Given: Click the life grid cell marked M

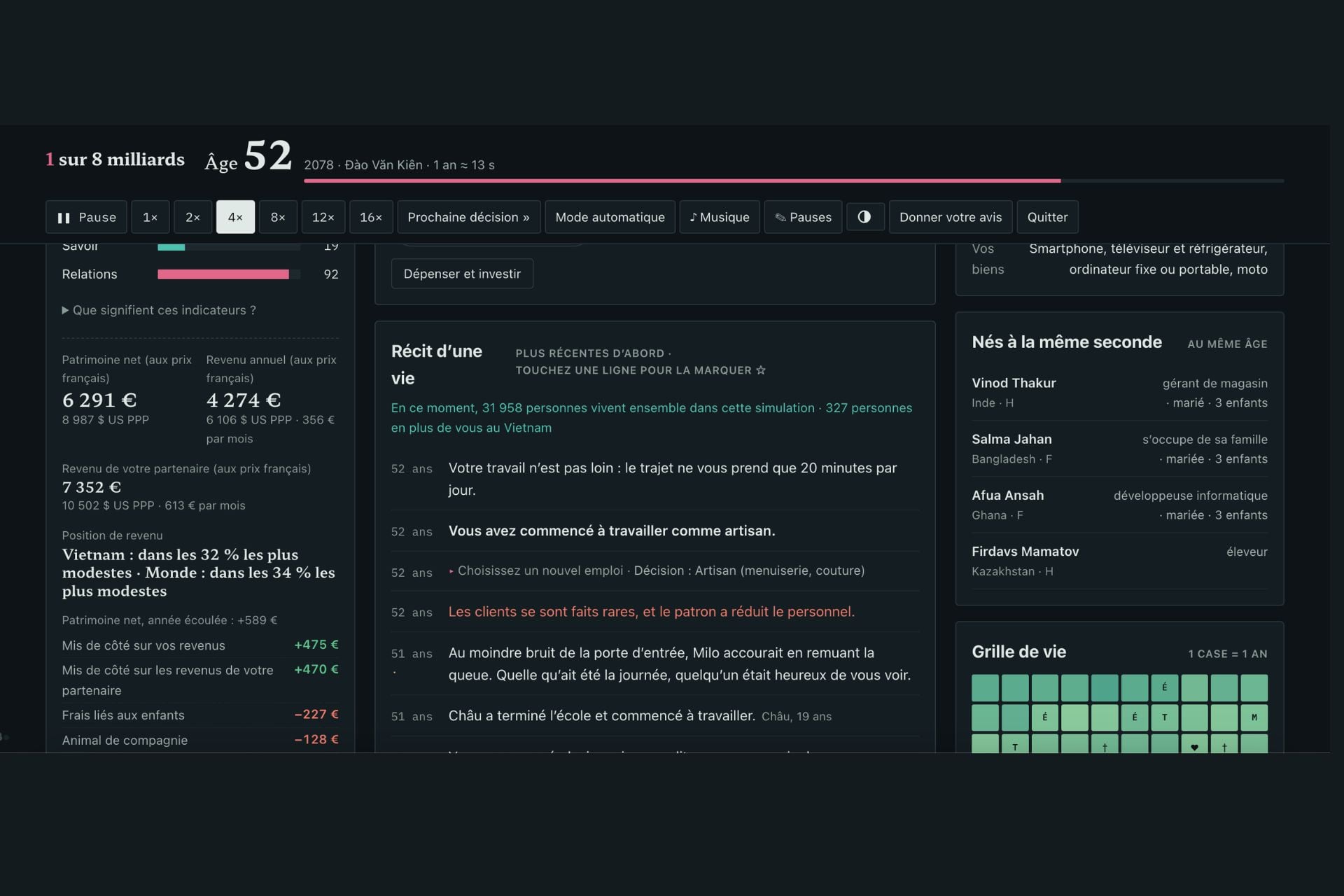Looking at the screenshot, I should [1254, 717].
